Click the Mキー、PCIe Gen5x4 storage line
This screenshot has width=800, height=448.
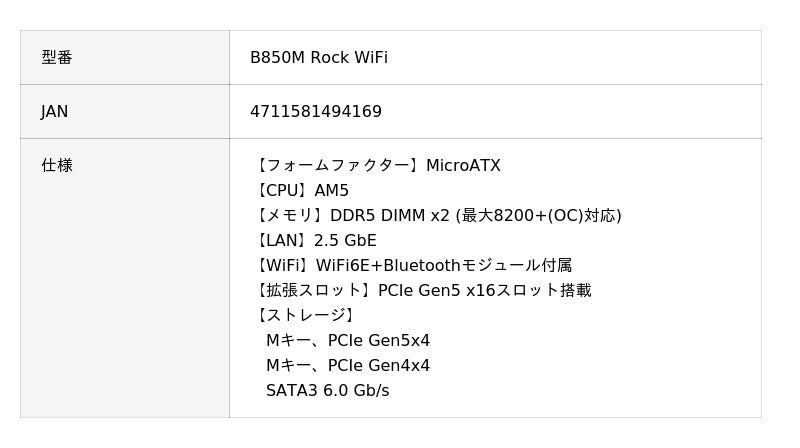(348, 341)
